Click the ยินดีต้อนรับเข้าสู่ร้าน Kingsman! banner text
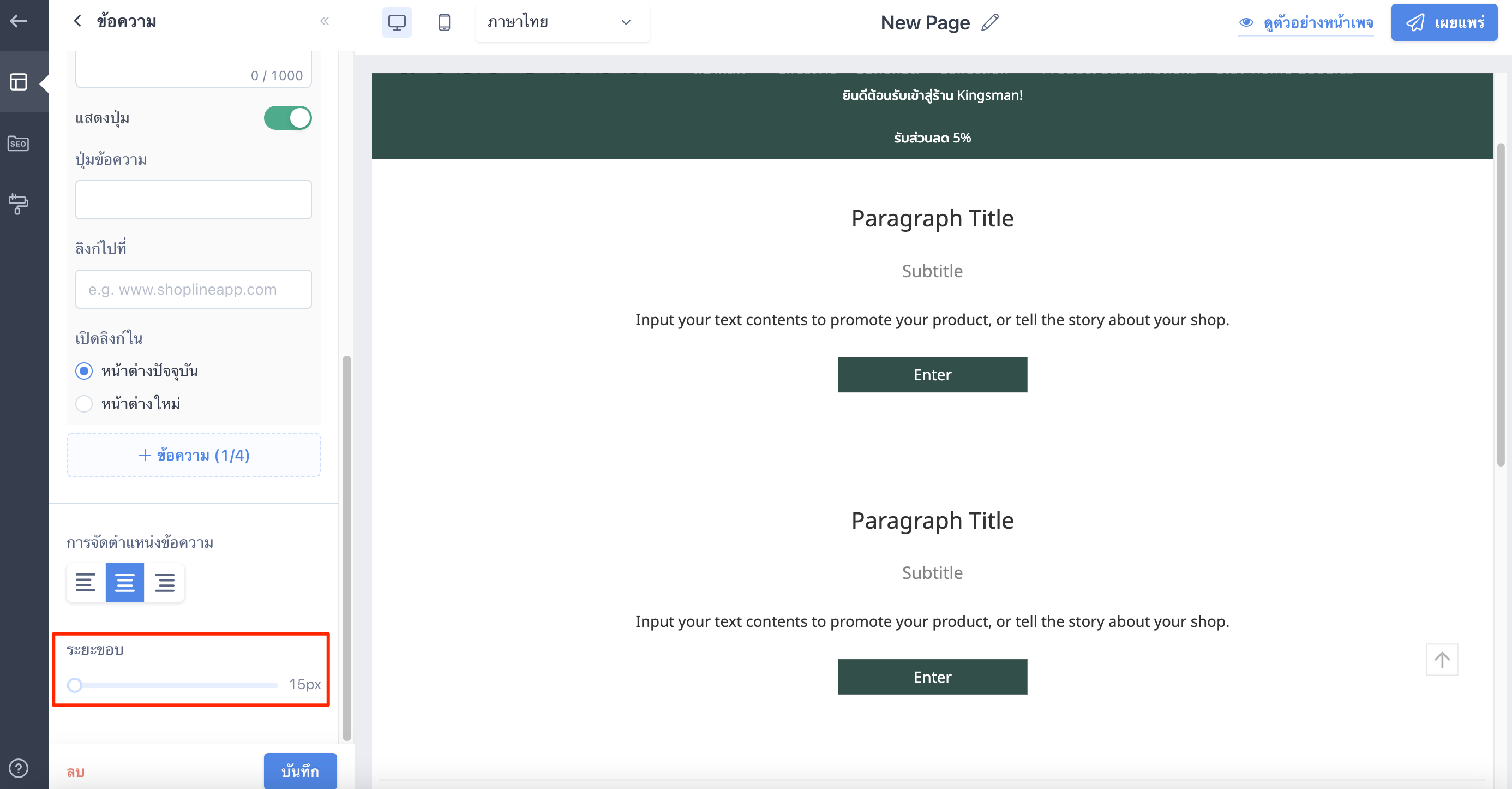Viewport: 1512px width, 789px height. pyautogui.click(x=932, y=95)
